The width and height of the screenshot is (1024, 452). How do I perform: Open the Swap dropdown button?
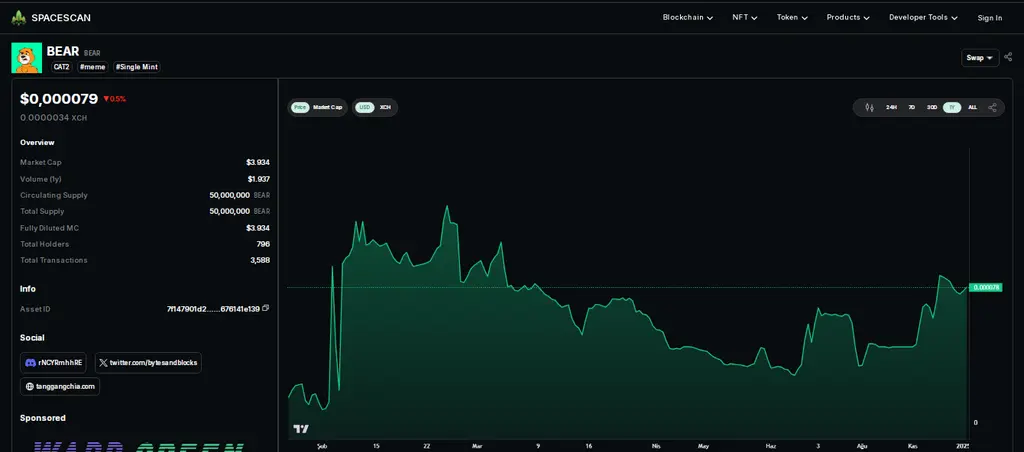tap(980, 57)
